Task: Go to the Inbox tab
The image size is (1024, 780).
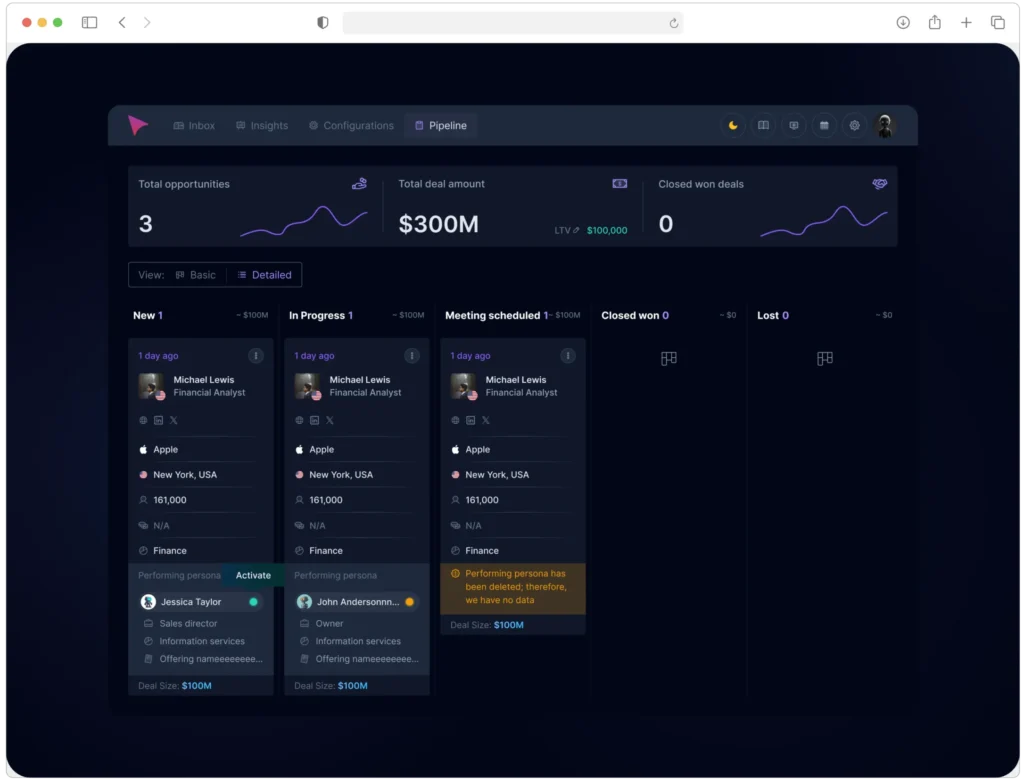Action: (x=194, y=126)
